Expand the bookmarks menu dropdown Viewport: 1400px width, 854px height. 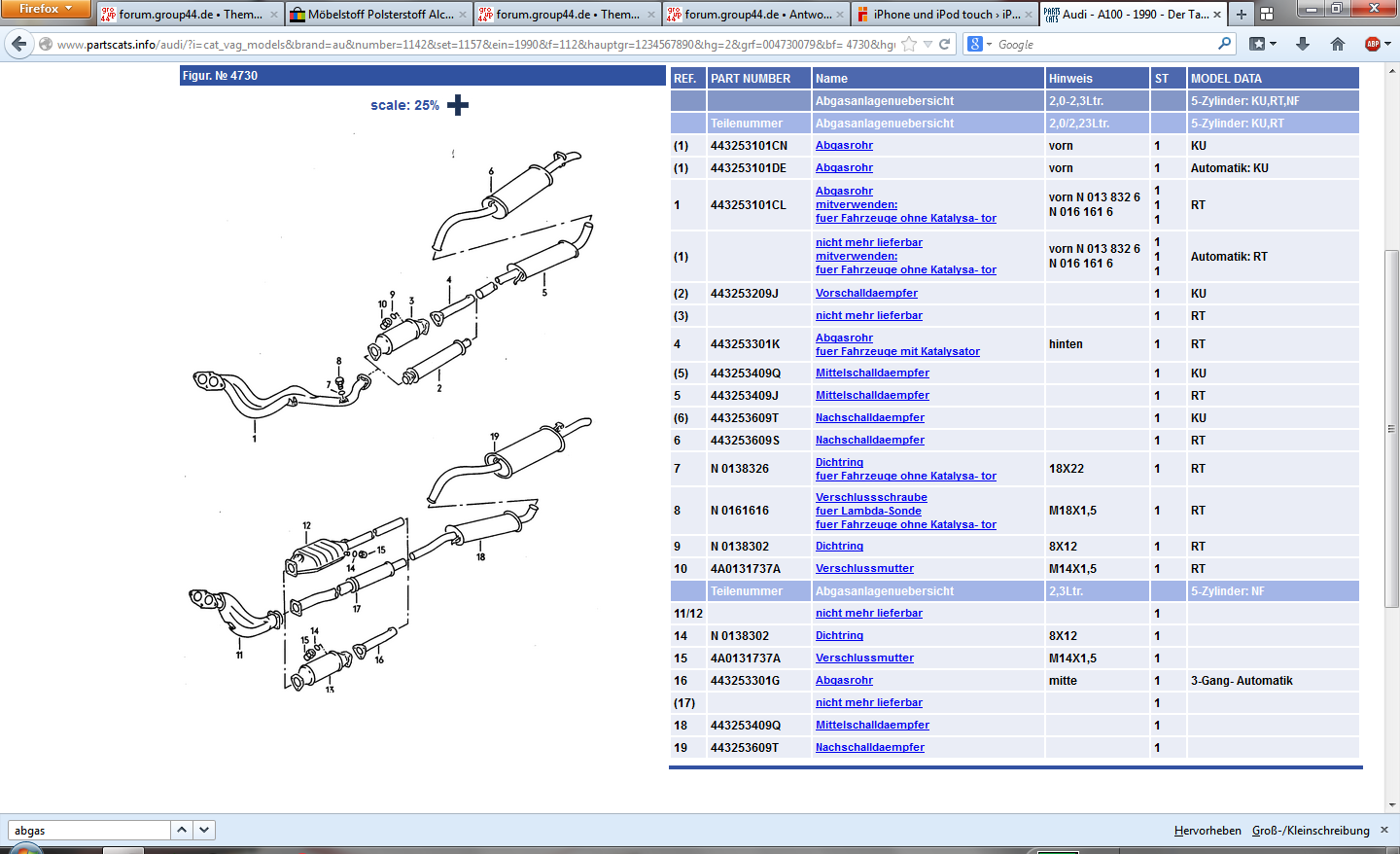(1263, 44)
